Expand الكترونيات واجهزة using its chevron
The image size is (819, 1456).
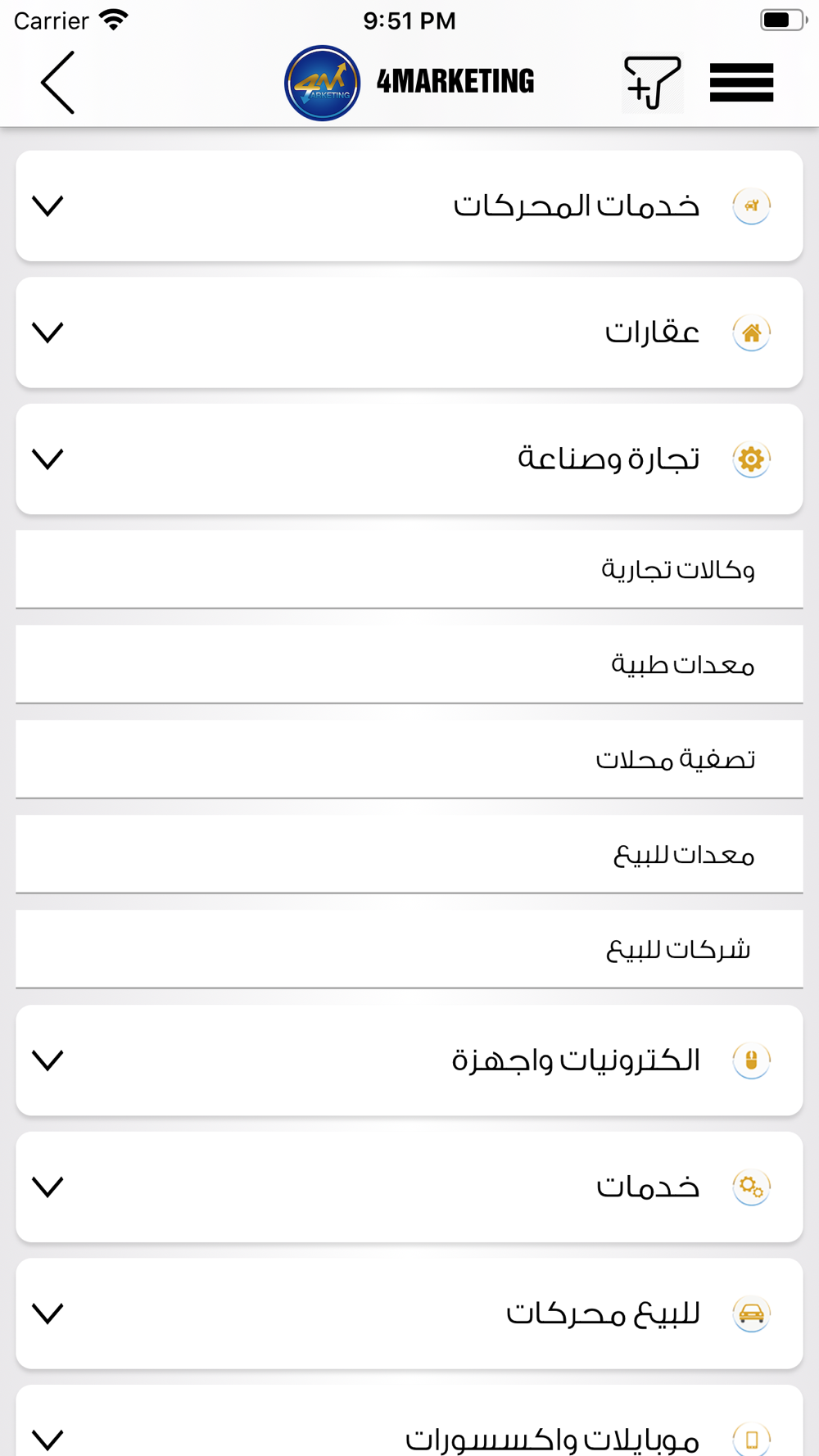48,1060
